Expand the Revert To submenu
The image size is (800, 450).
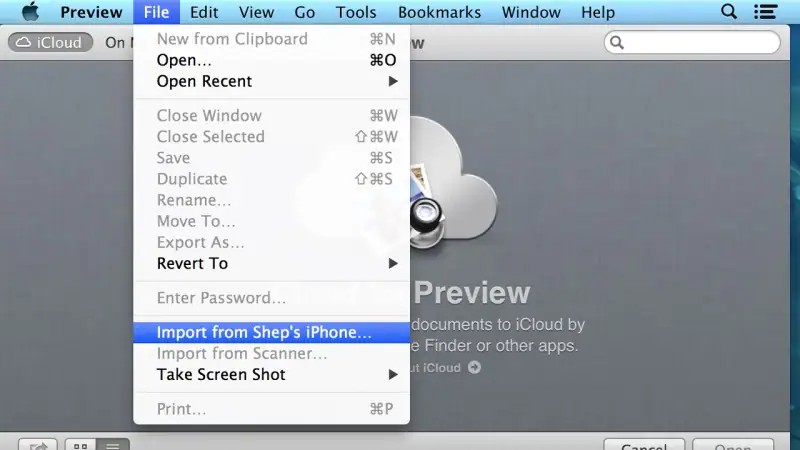[271, 263]
